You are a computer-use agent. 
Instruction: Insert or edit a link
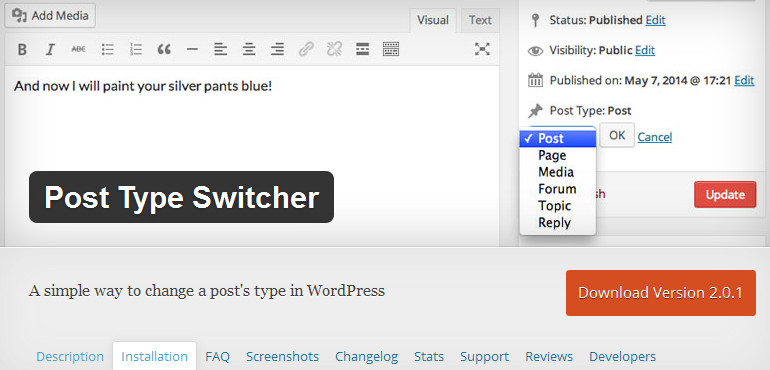(x=306, y=49)
